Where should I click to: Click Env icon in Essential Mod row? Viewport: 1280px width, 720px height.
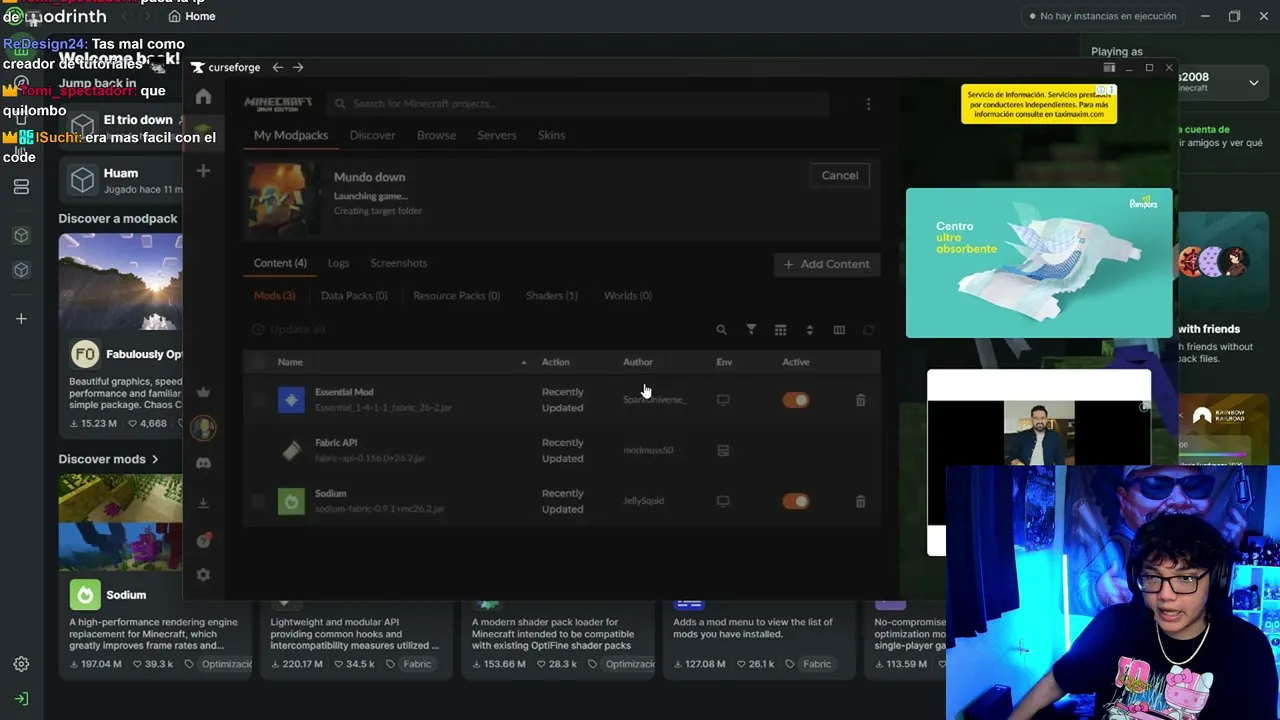click(x=723, y=400)
